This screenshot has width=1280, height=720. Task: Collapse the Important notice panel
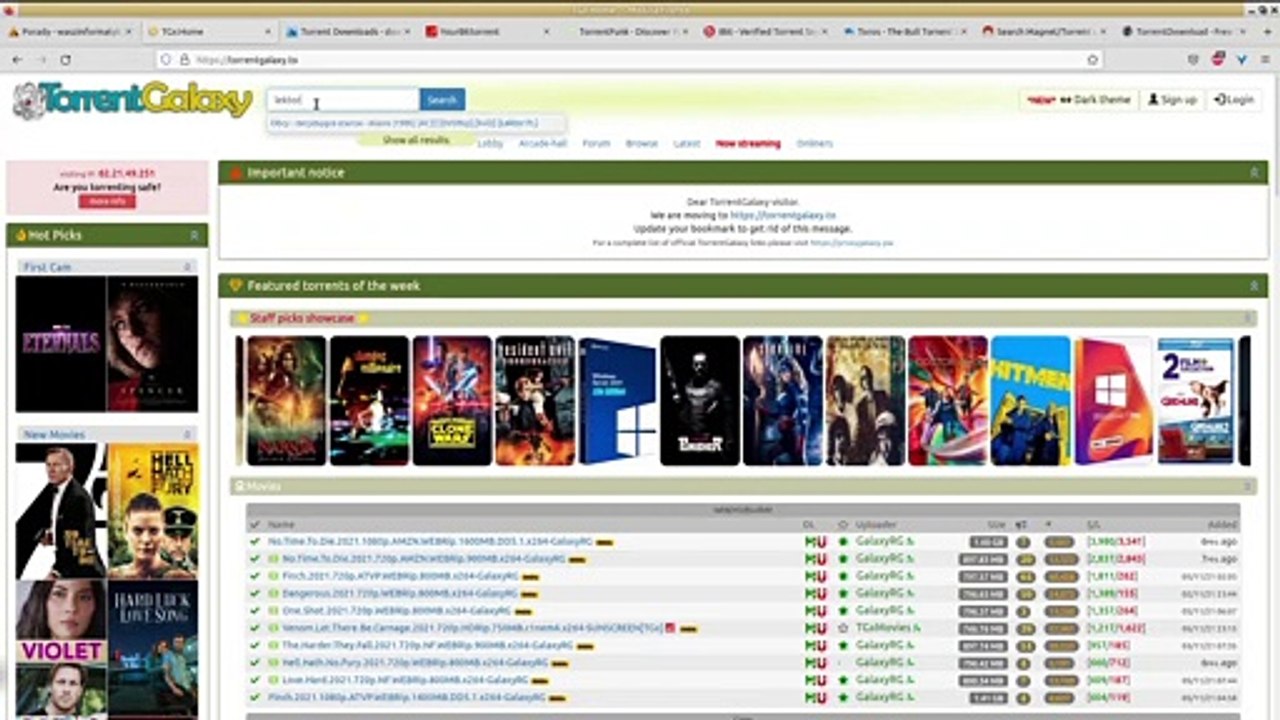(1254, 173)
